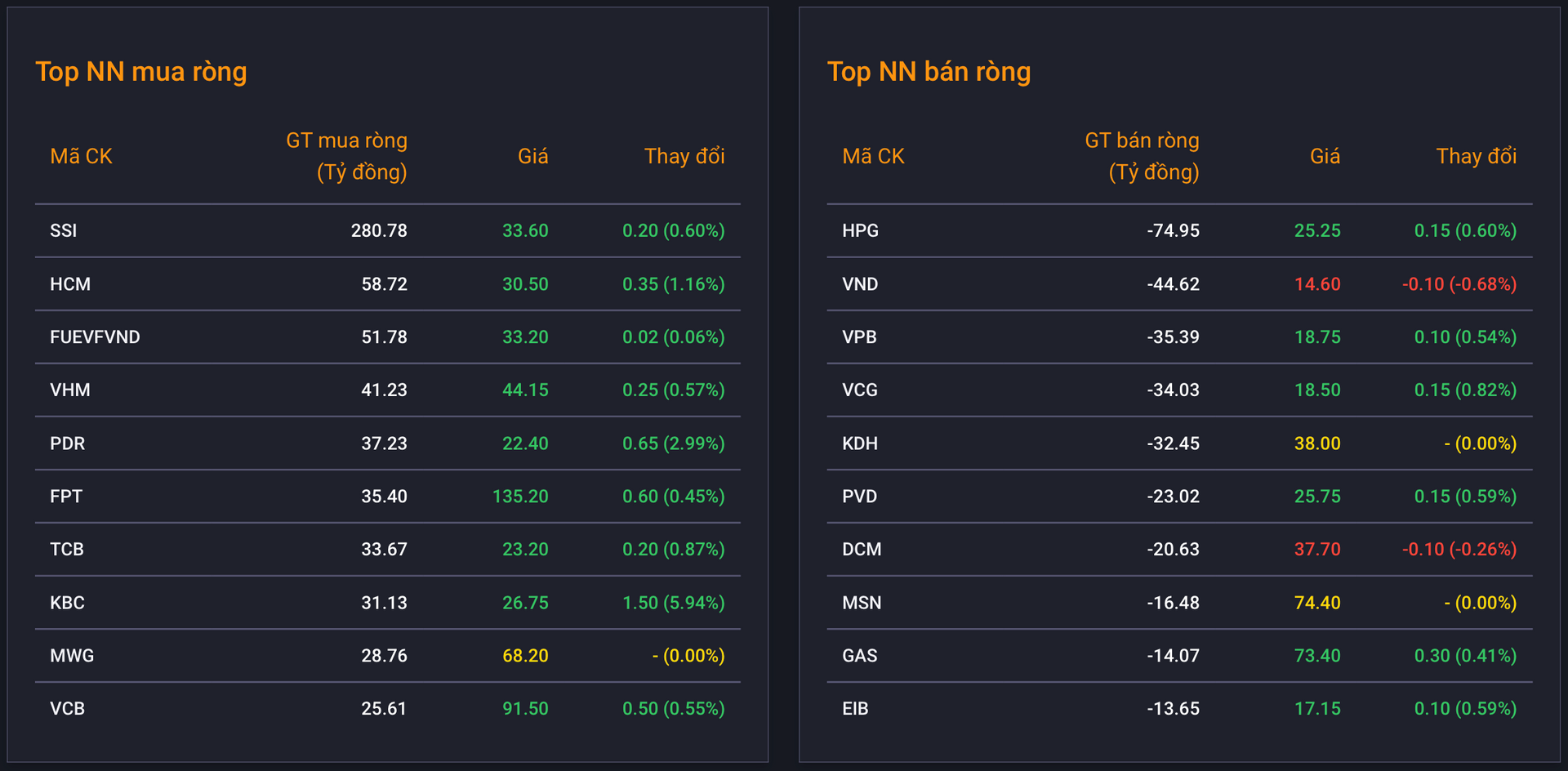This screenshot has width=1568, height=771.
Task: Click the KDH ticker
Action: point(860,443)
